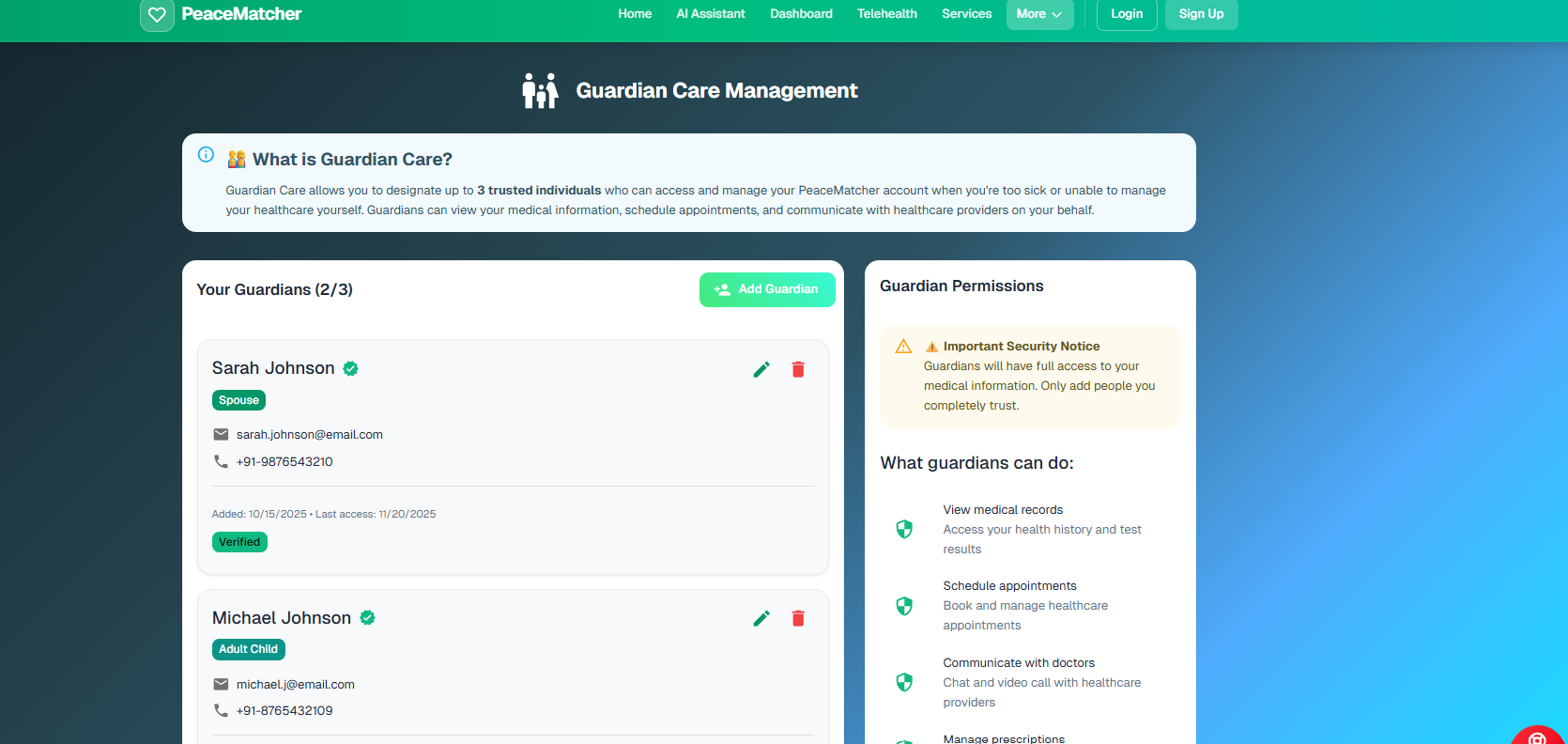Edit Michael Johnson with pencil icon

coord(761,618)
